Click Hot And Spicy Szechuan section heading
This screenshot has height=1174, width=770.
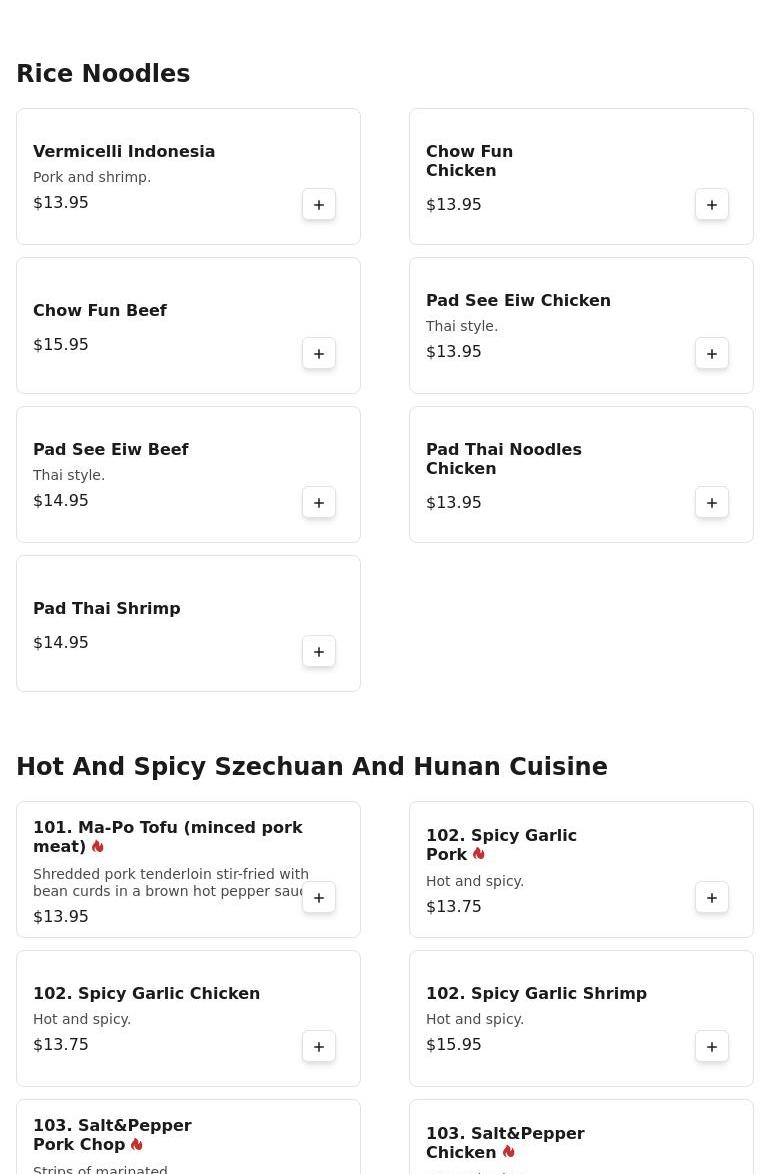[312, 767]
